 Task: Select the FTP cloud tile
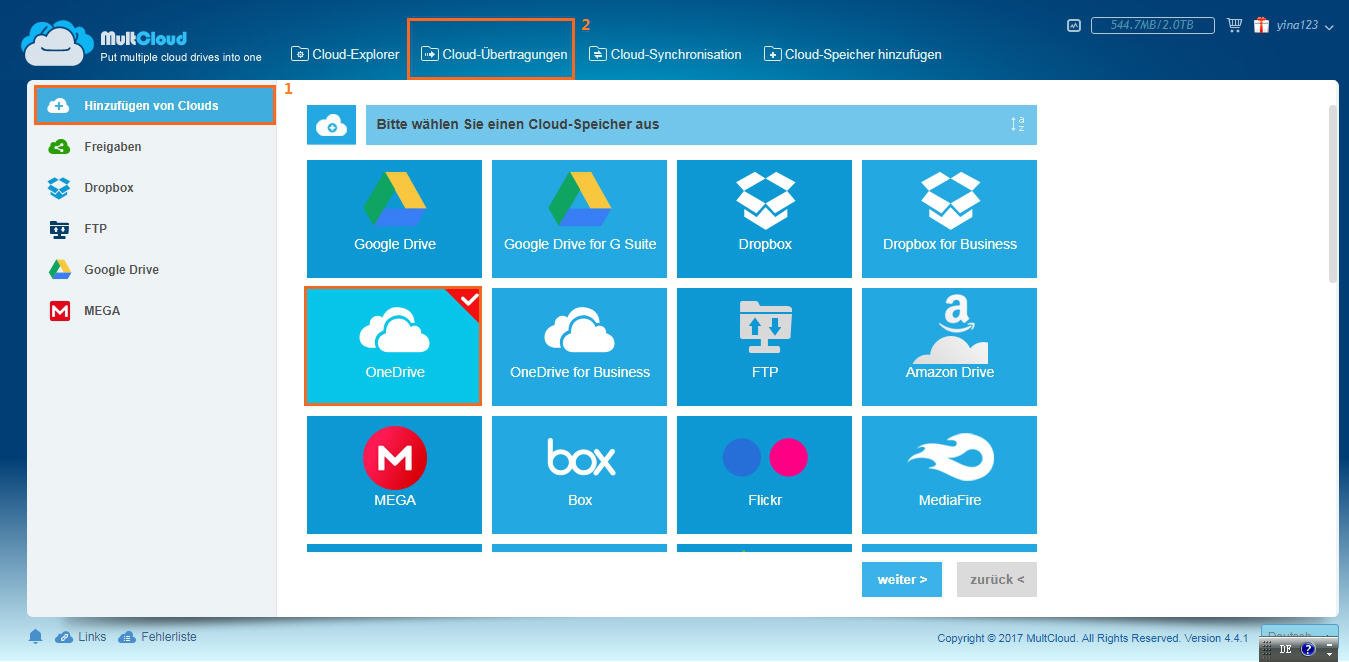pos(764,347)
